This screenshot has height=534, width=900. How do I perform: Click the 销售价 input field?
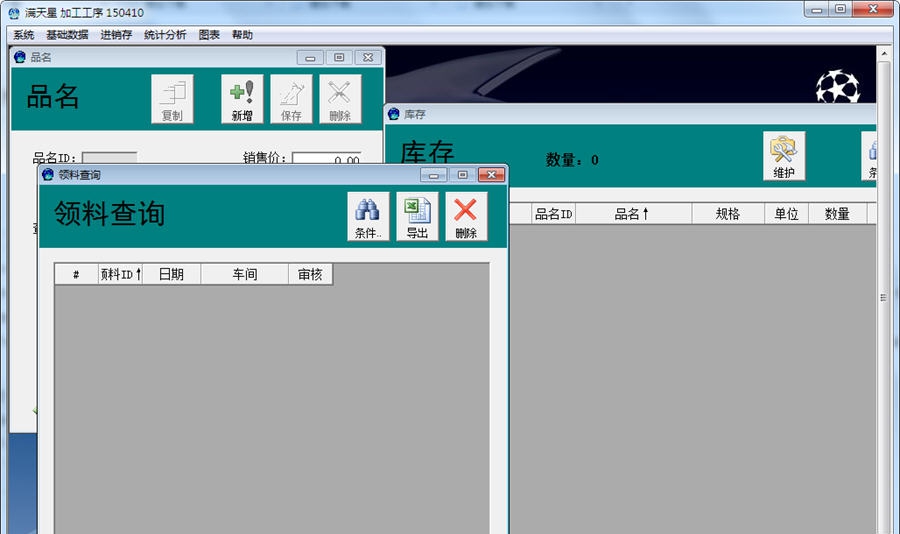pos(327,158)
